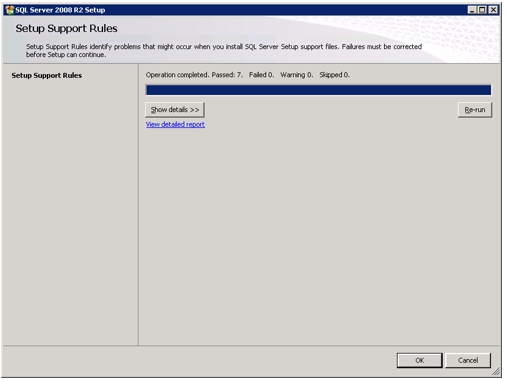Image resolution: width=507 pixels, height=379 pixels.
Task: Click the window title SQL Server 2008 R2 Setup
Action: (x=60, y=10)
